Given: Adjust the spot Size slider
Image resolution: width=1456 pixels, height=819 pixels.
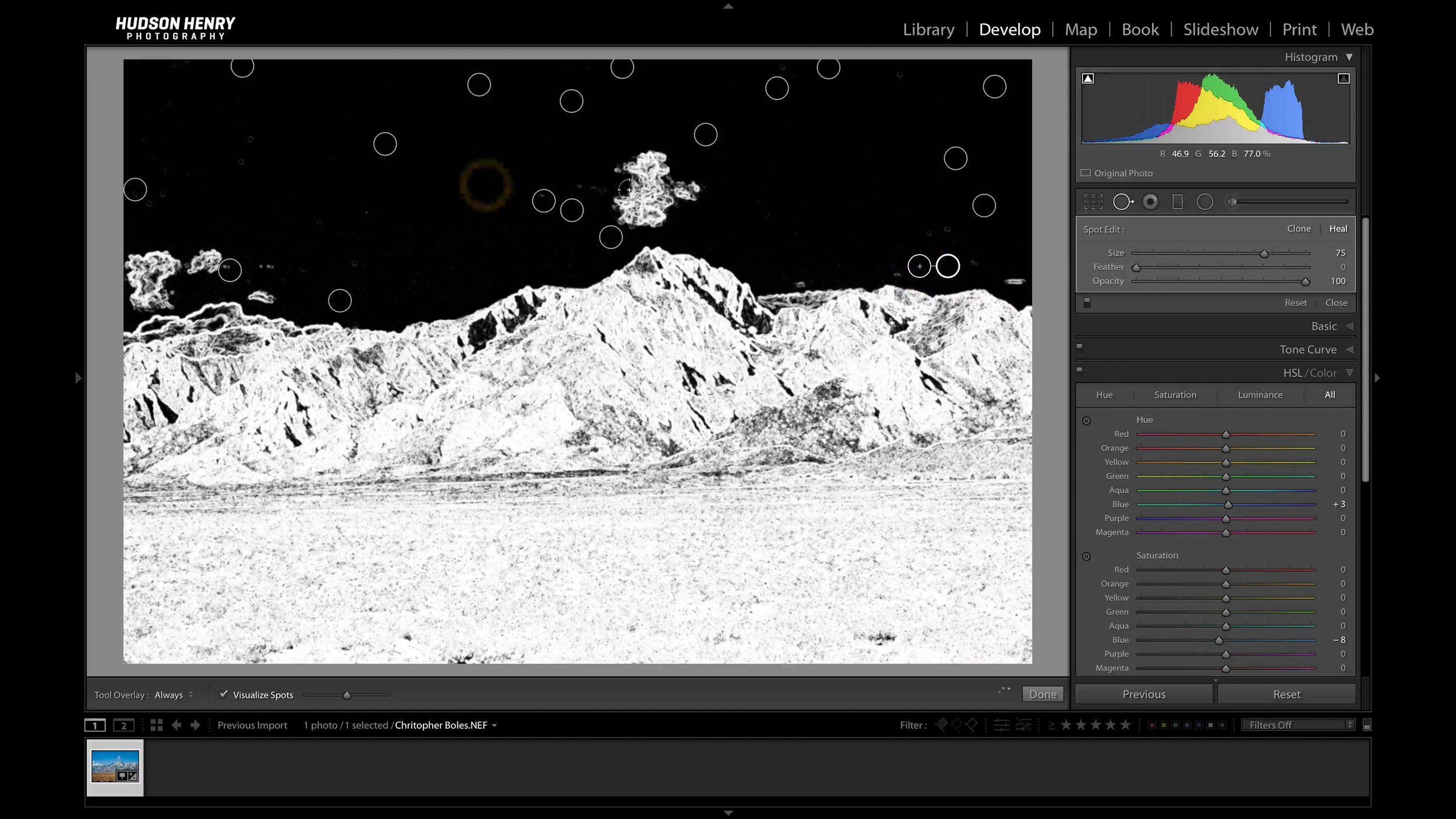Looking at the screenshot, I should pyautogui.click(x=1264, y=253).
